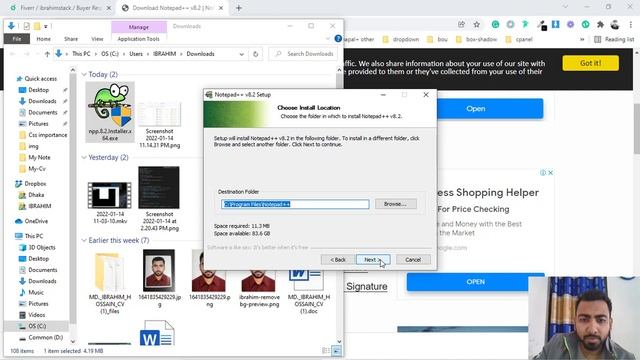The height and width of the screenshot is (360, 640).
Task: Open the View ribbon tab
Action: [97, 39]
